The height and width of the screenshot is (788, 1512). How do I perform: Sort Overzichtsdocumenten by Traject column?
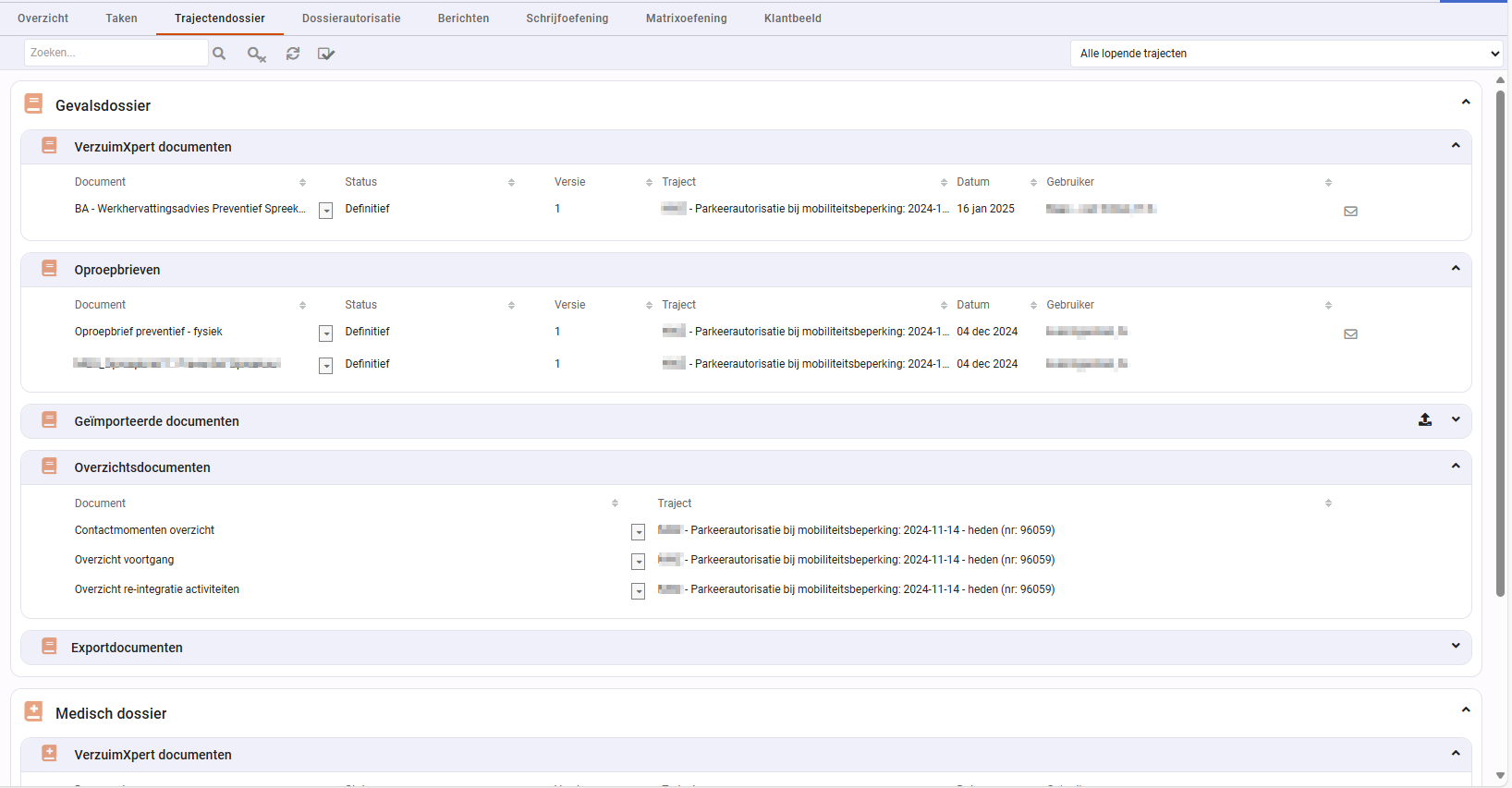1328,503
